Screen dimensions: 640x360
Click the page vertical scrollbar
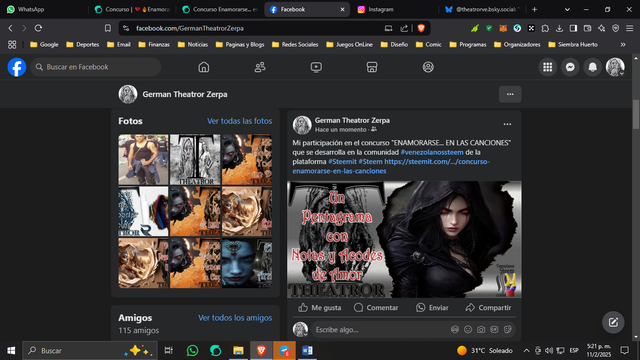(x=636, y=114)
